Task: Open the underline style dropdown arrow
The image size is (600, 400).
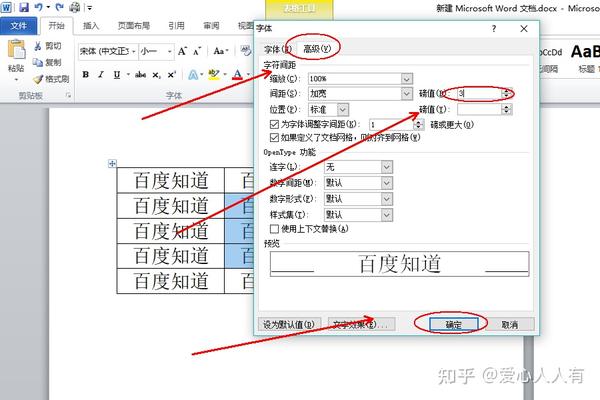Action: pos(128,74)
